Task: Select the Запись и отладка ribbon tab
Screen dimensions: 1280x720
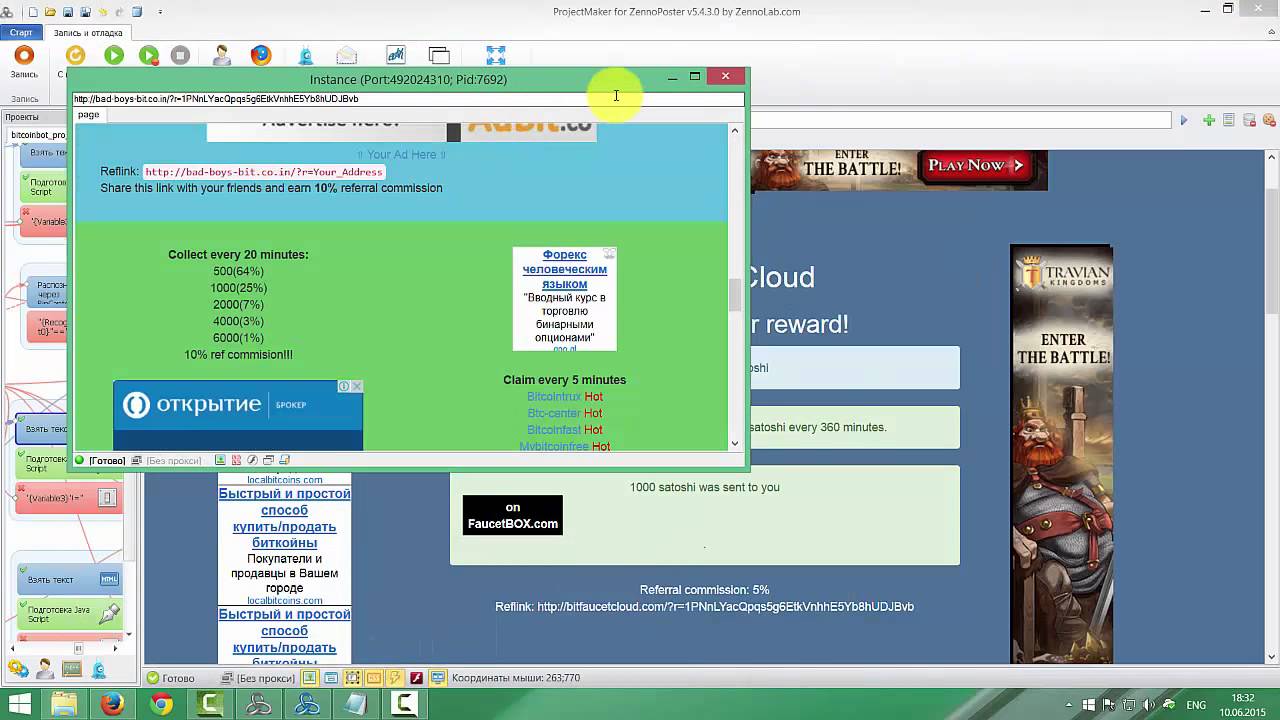Action: point(88,33)
